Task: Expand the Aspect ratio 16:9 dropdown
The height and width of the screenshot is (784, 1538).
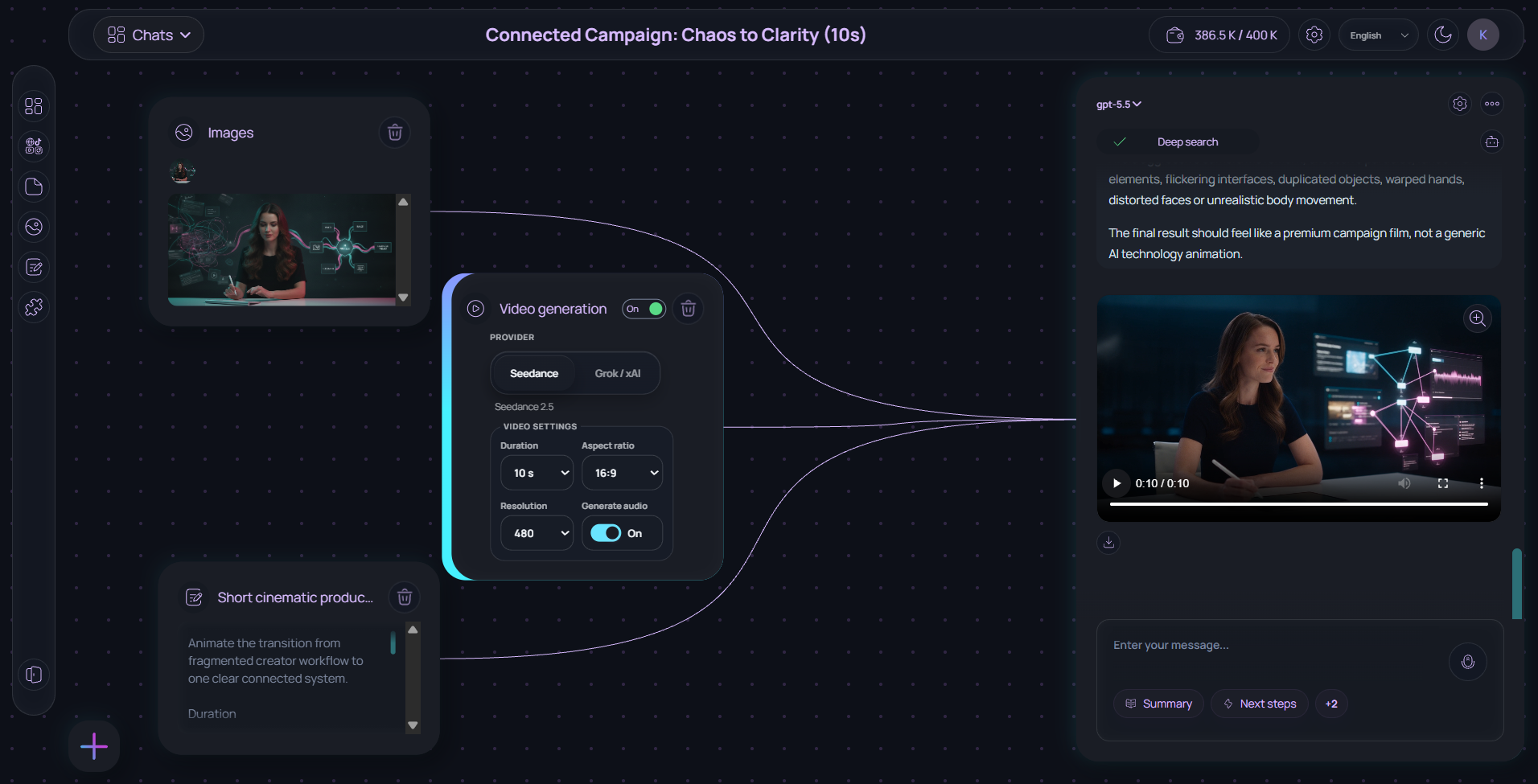Action: click(622, 473)
